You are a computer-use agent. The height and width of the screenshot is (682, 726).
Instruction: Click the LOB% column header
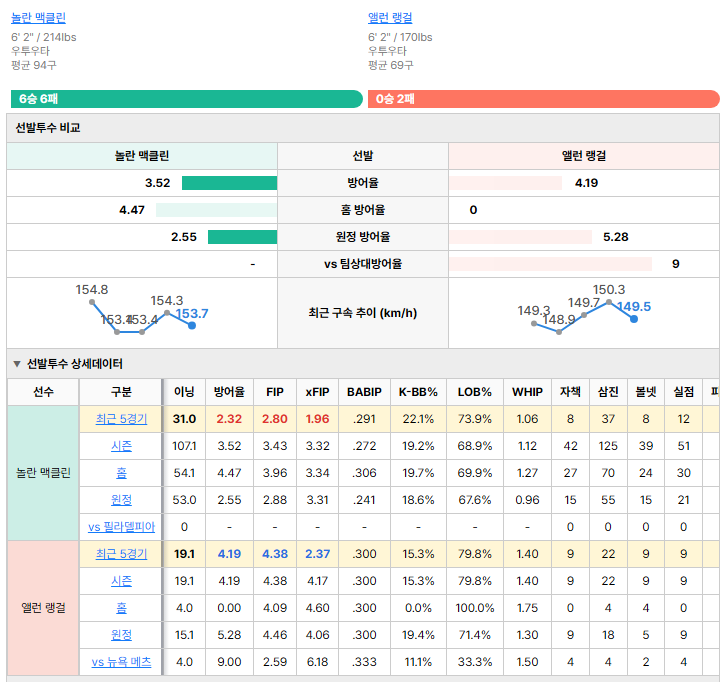(475, 392)
